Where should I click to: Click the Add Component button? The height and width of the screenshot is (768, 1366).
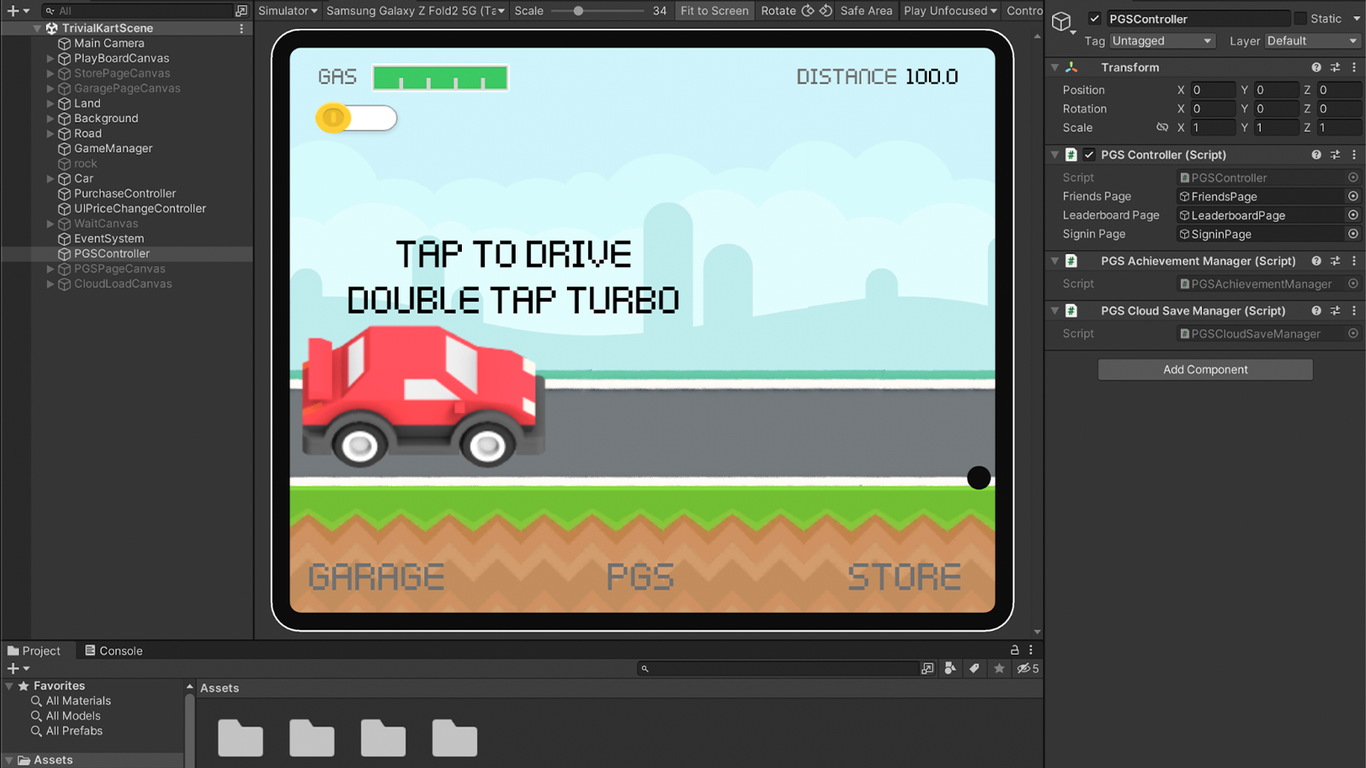pyautogui.click(x=1205, y=370)
